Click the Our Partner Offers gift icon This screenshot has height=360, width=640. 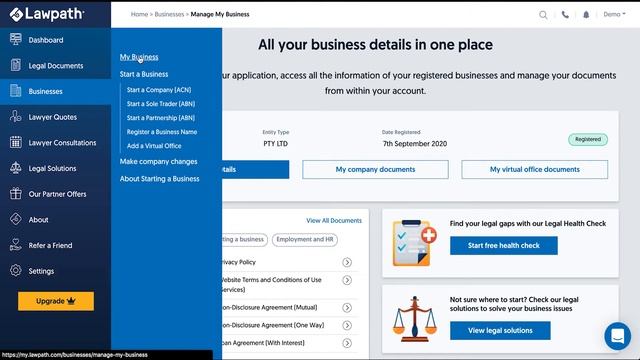(x=16, y=193)
